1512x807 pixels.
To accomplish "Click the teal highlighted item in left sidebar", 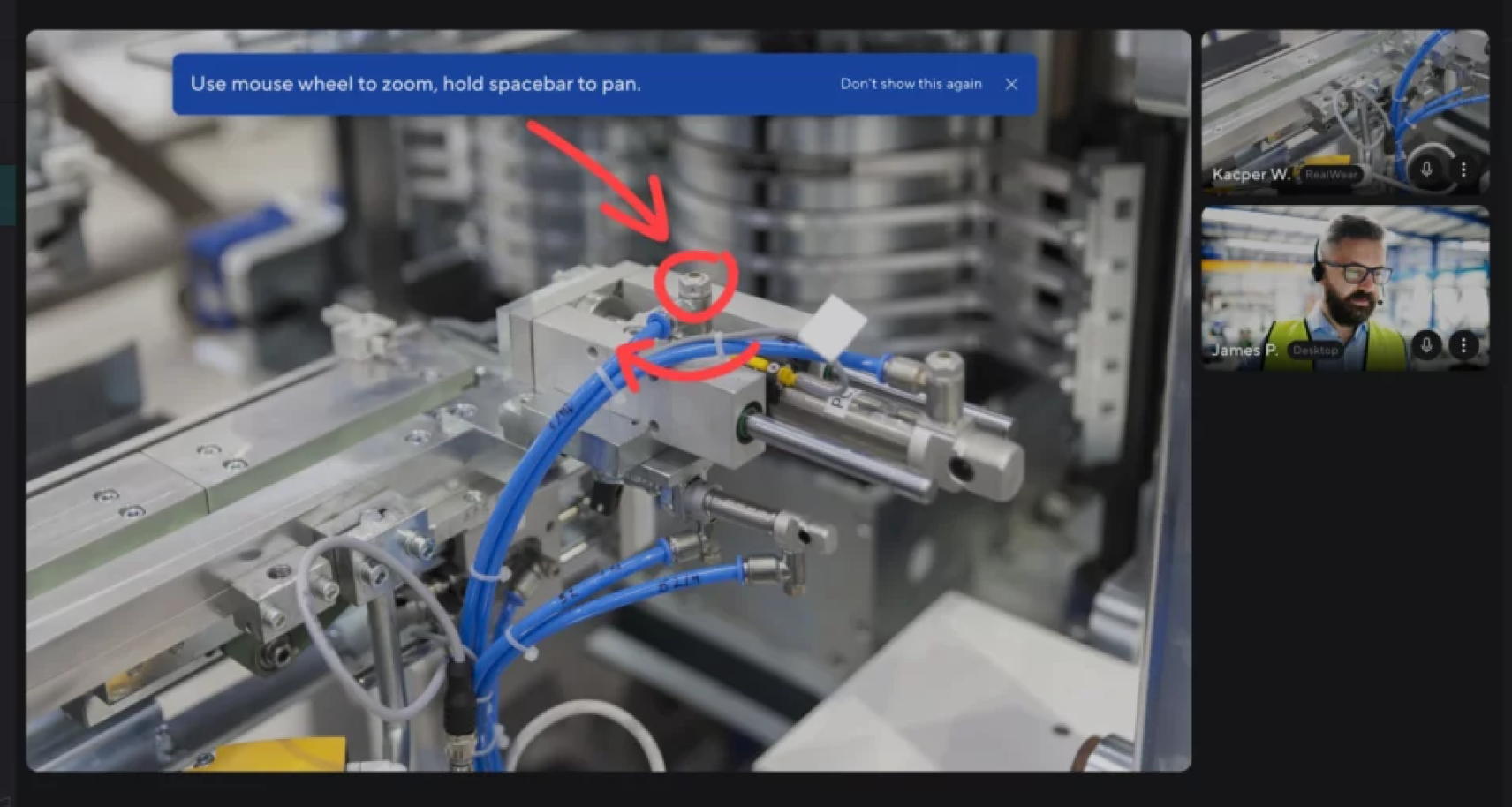I will (x=7, y=194).
